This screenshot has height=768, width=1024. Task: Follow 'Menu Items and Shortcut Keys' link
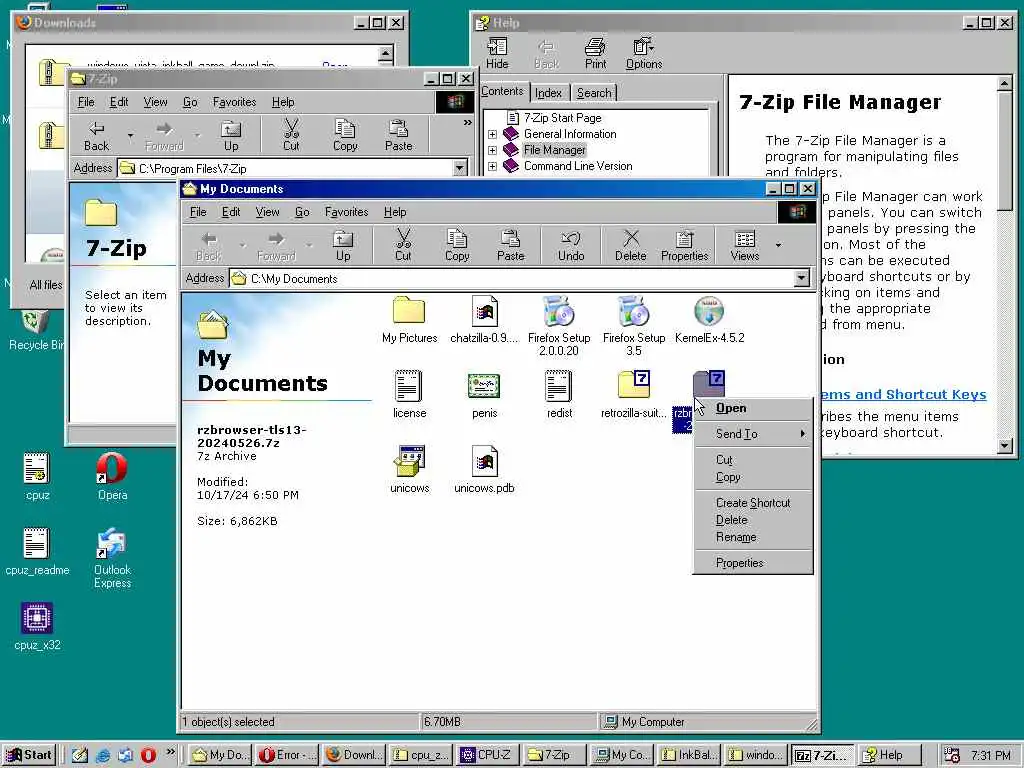tap(904, 394)
